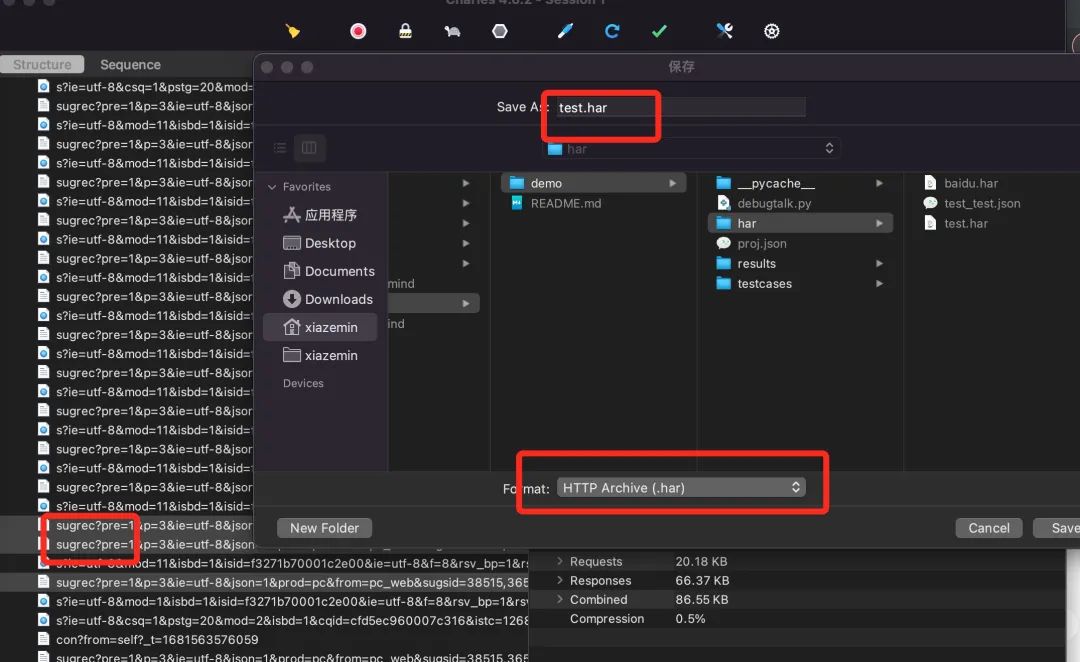
Task: Toggle breakpoints hexagon icon
Action: click(500, 31)
